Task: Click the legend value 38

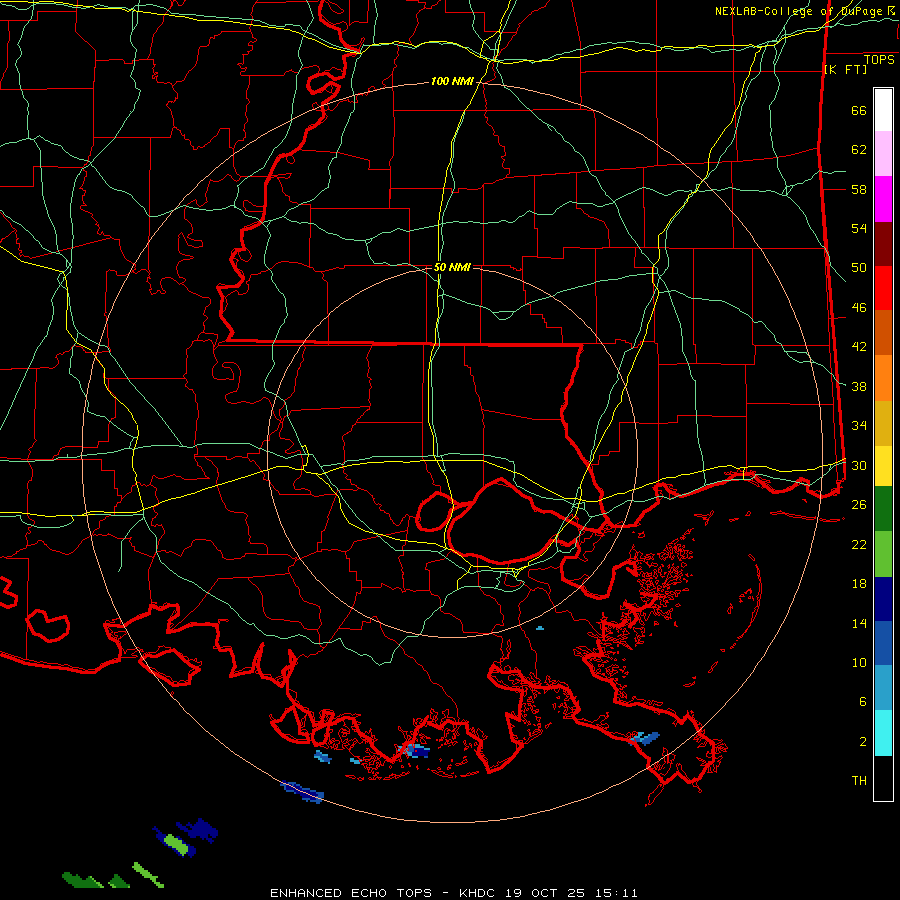Action: (x=859, y=386)
